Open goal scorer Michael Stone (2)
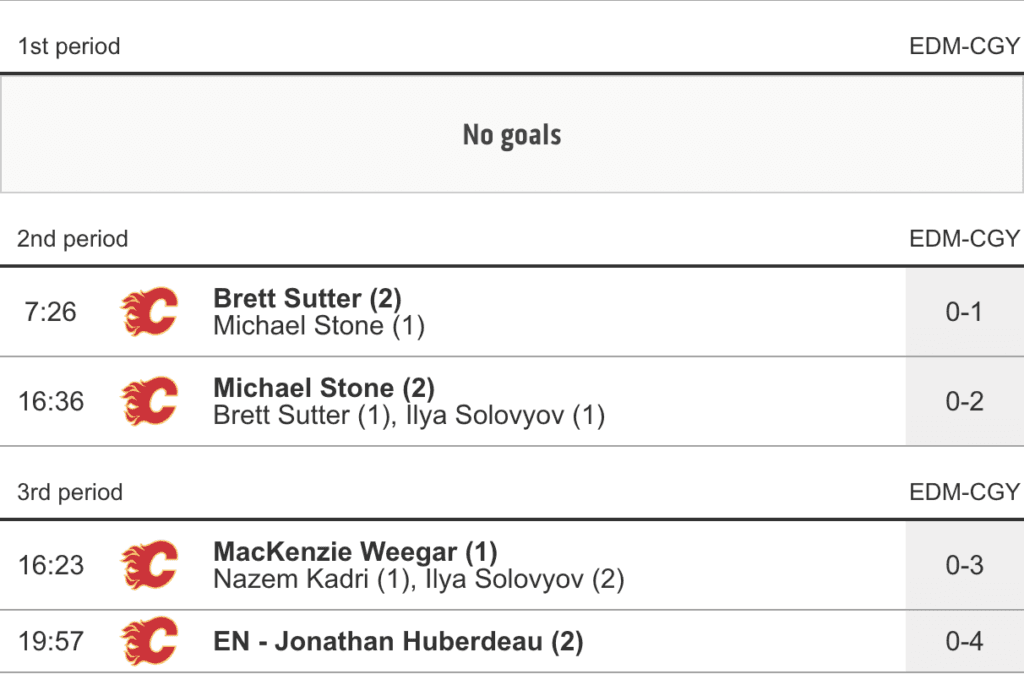This screenshot has height=674, width=1024. (x=324, y=387)
